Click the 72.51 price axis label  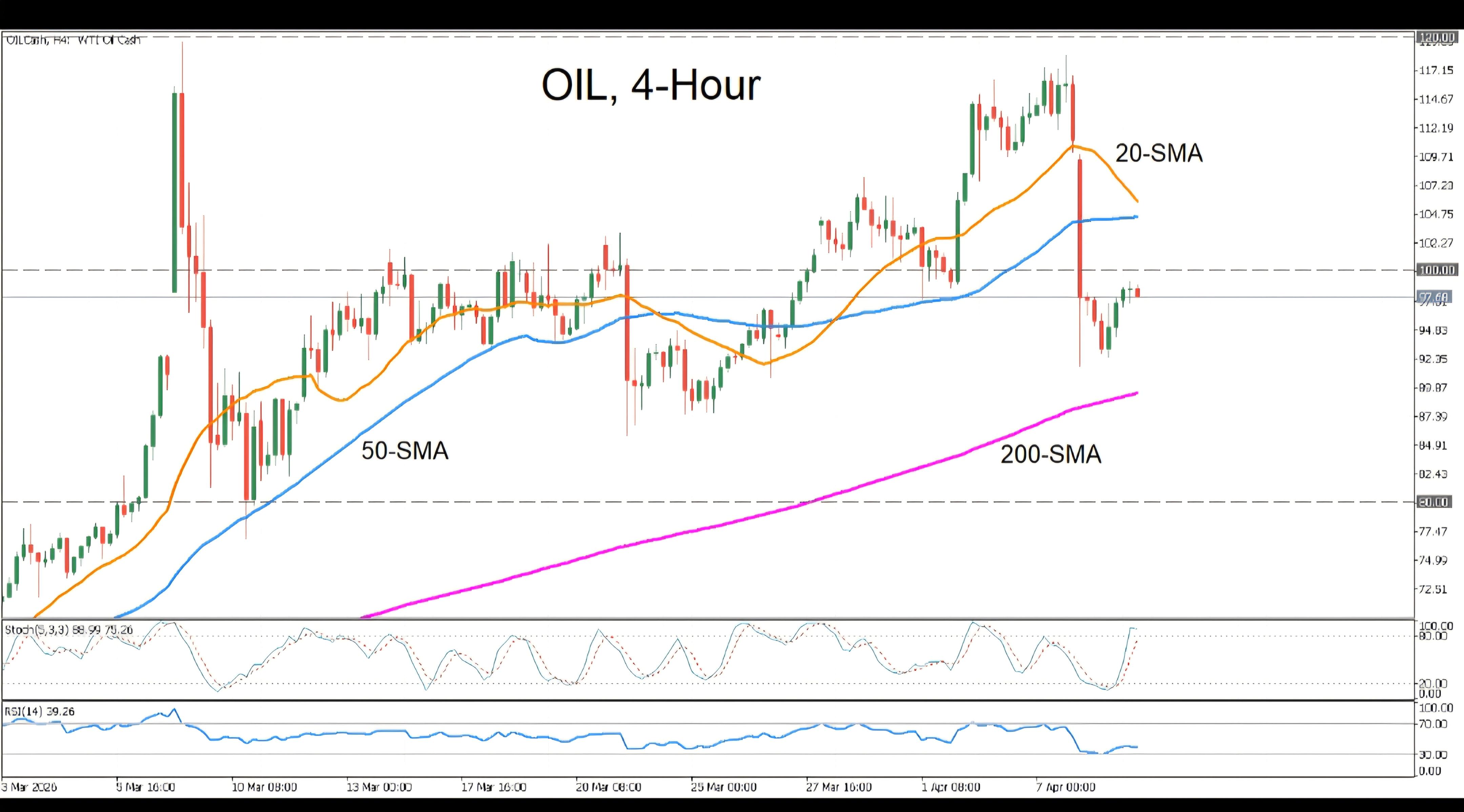click(1433, 589)
